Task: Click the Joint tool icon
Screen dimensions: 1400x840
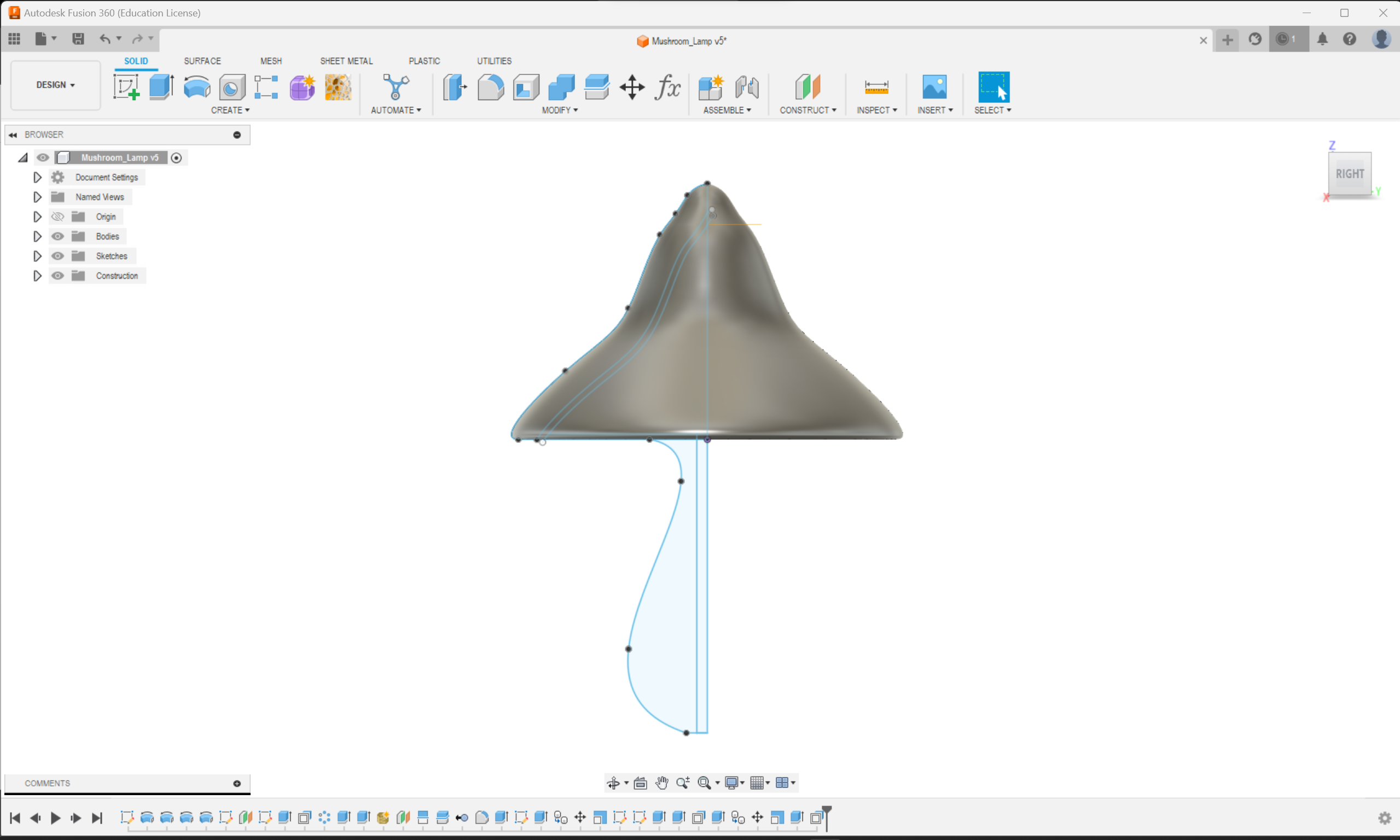Action: pyautogui.click(x=746, y=87)
